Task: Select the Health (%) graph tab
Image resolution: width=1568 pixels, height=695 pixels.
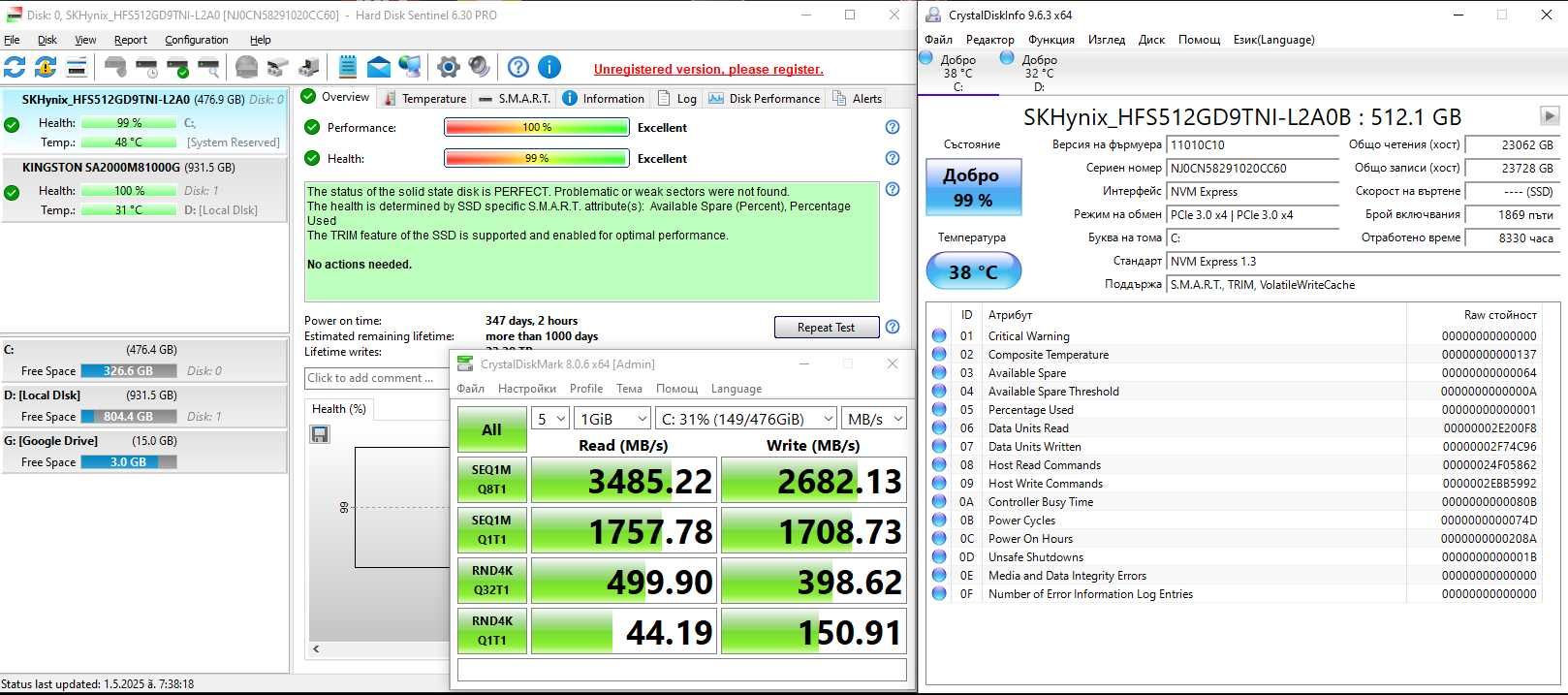Action: [x=339, y=409]
